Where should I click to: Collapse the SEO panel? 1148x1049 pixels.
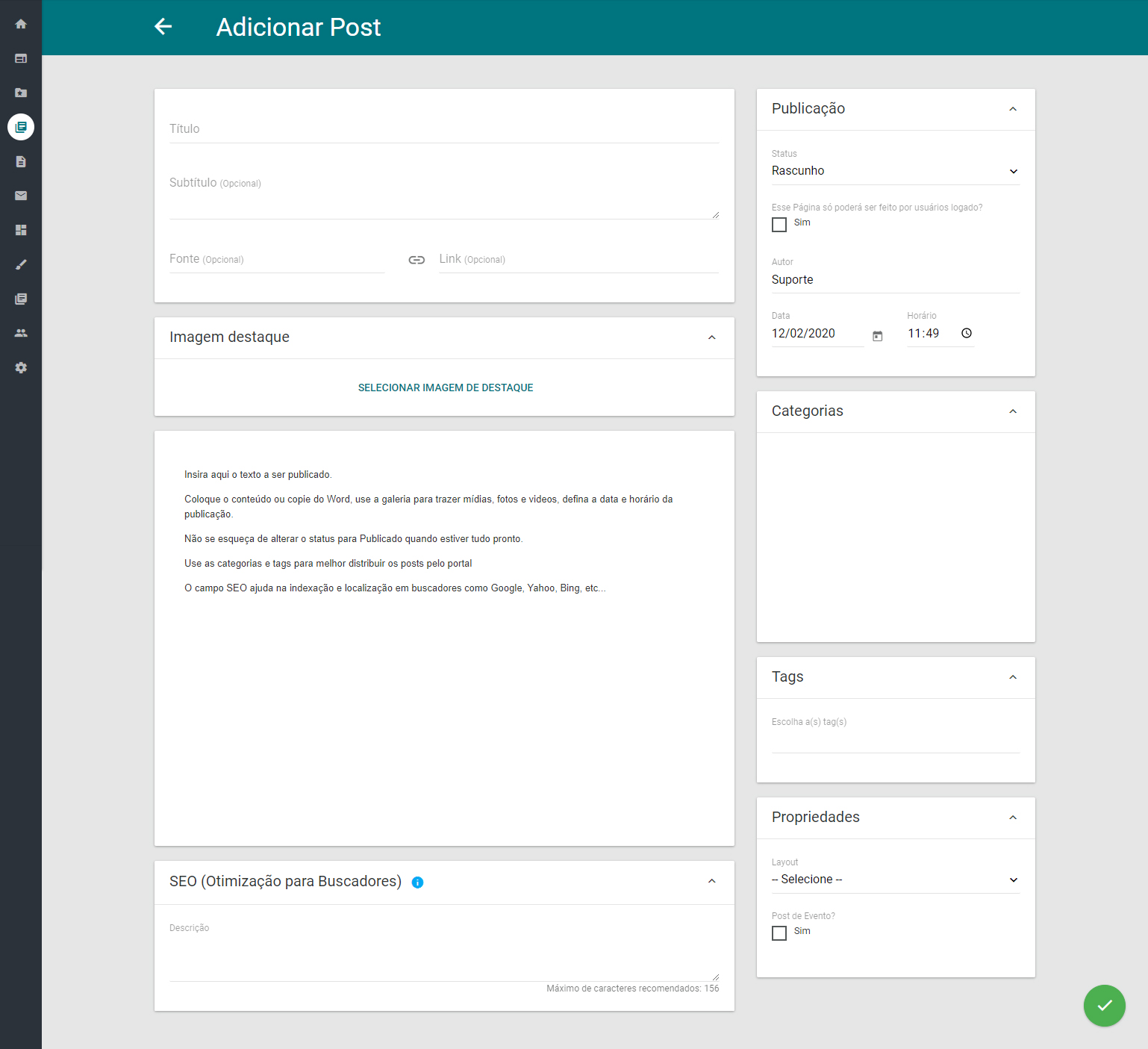(712, 881)
